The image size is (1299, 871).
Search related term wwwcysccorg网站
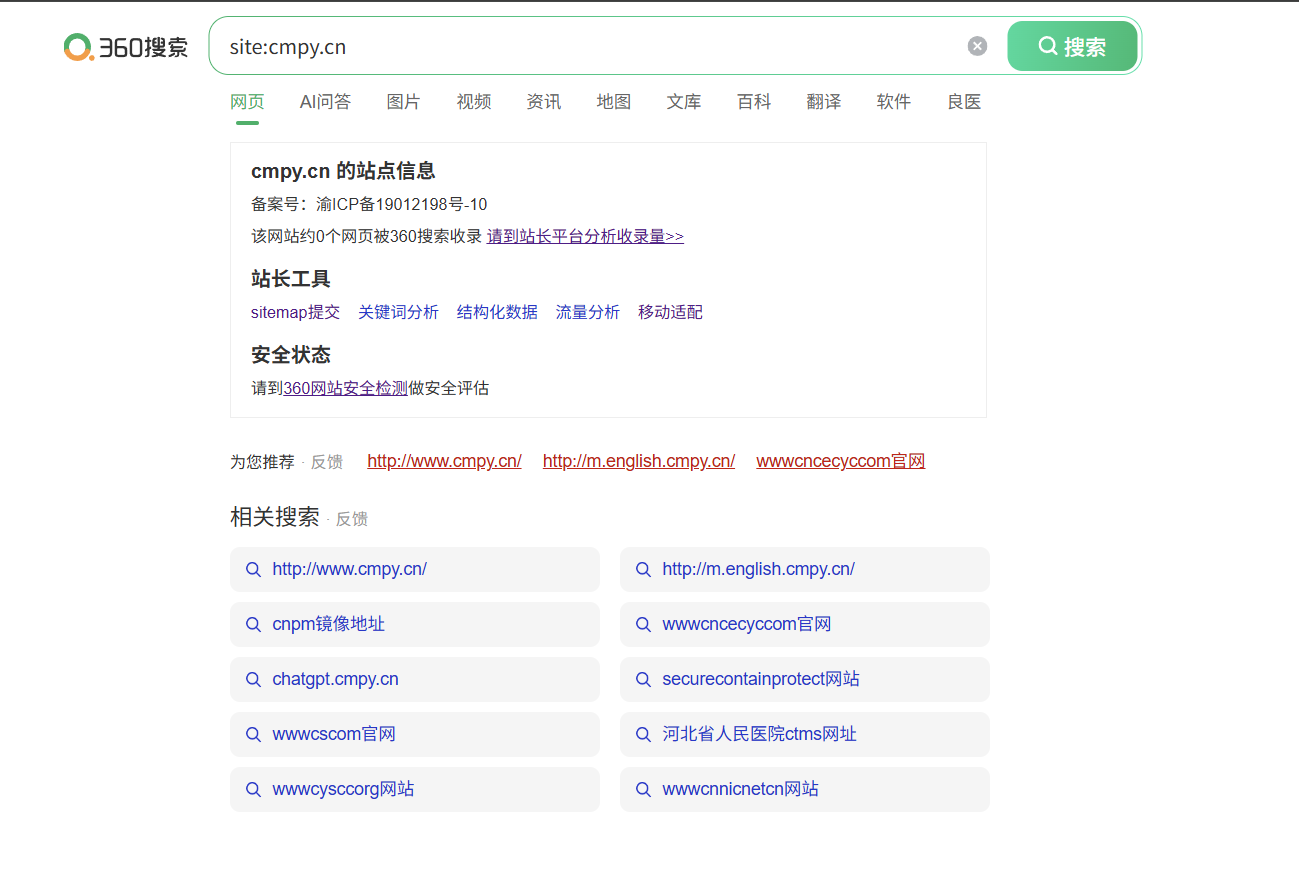pyautogui.click(x=415, y=789)
